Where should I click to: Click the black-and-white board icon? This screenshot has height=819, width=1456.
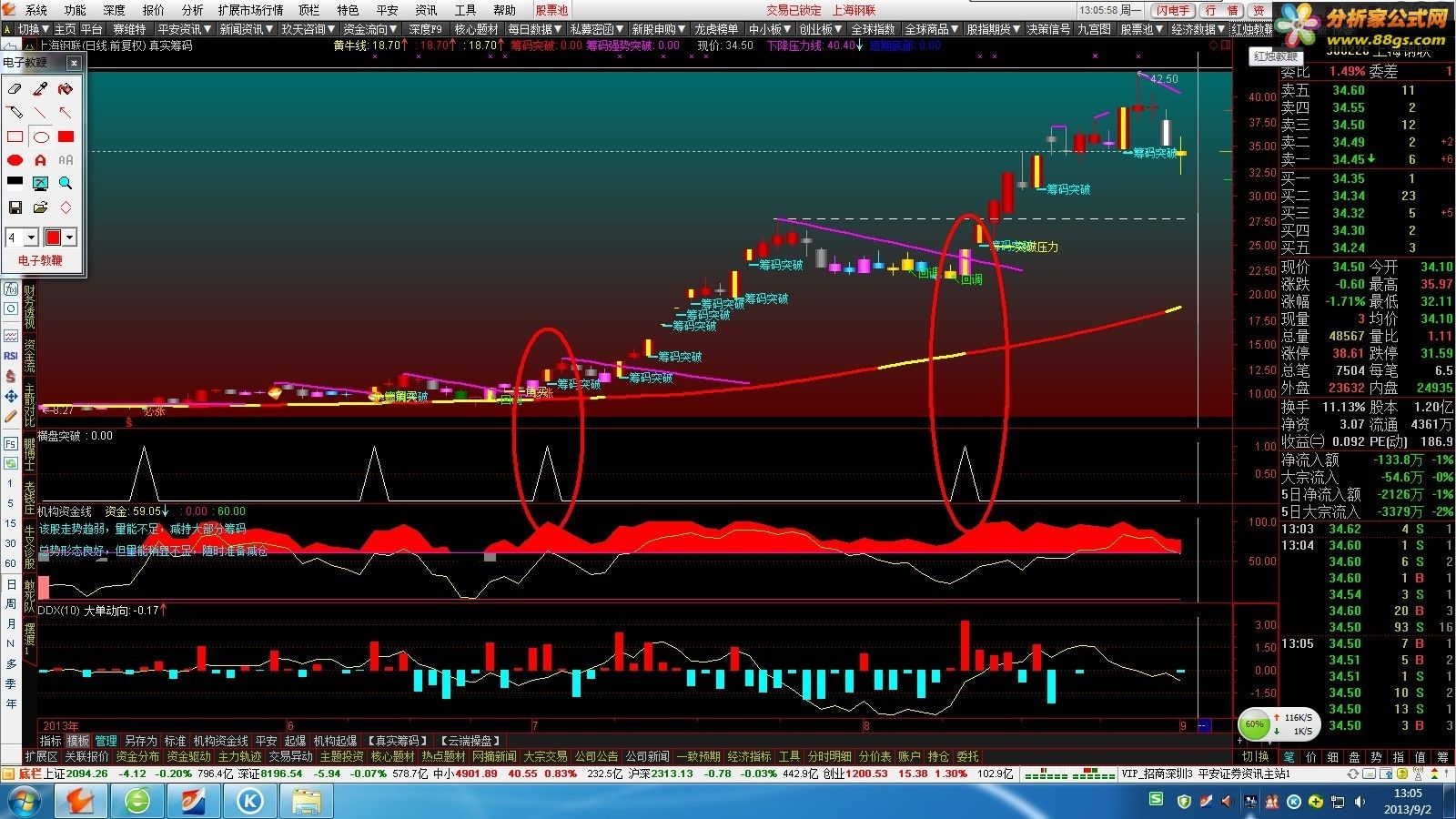[x=15, y=183]
